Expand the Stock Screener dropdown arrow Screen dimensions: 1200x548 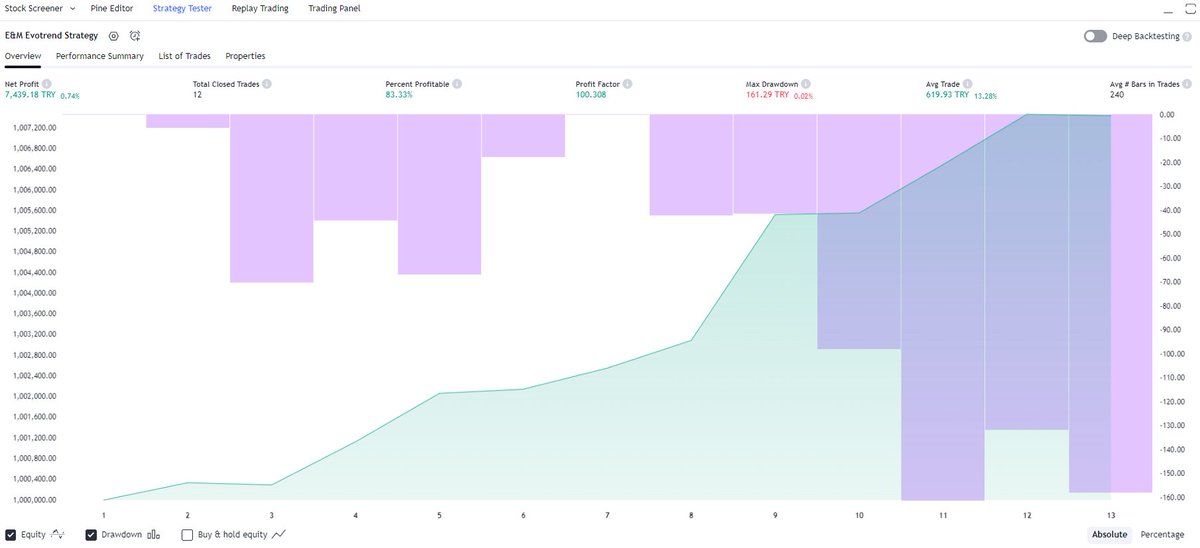(72, 8)
